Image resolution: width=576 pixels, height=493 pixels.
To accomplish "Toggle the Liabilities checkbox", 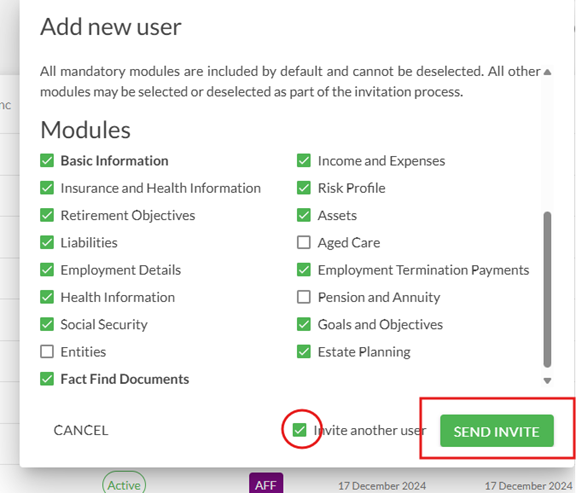I will click(x=47, y=242).
